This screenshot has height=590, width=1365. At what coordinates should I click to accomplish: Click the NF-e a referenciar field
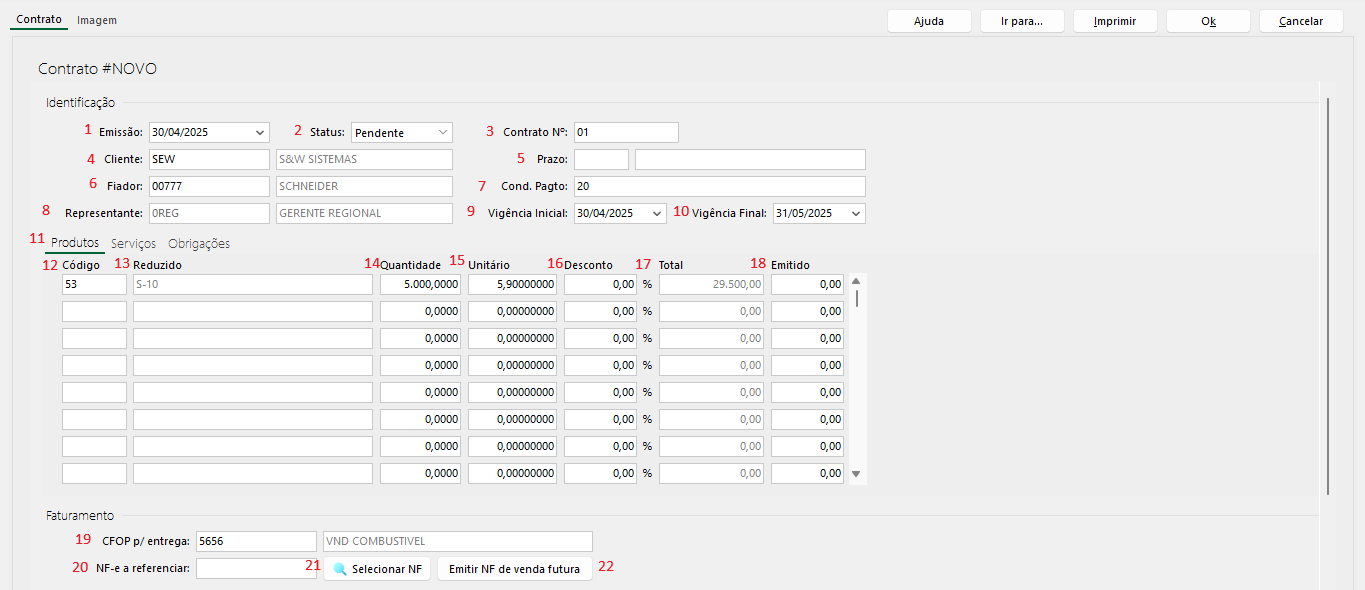click(255, 569)
